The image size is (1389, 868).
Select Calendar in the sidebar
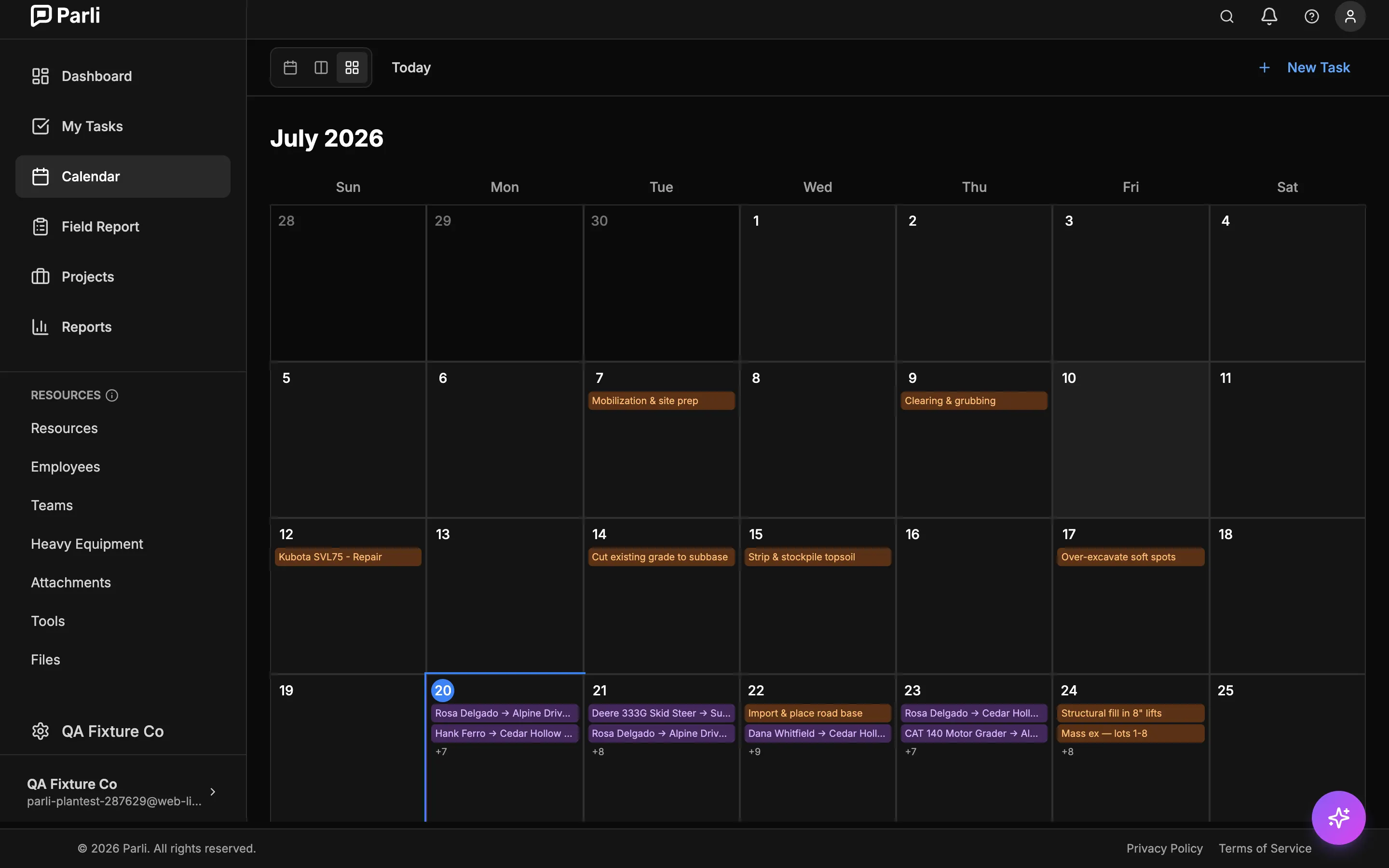pyautogui.click(x=123, y=177)
